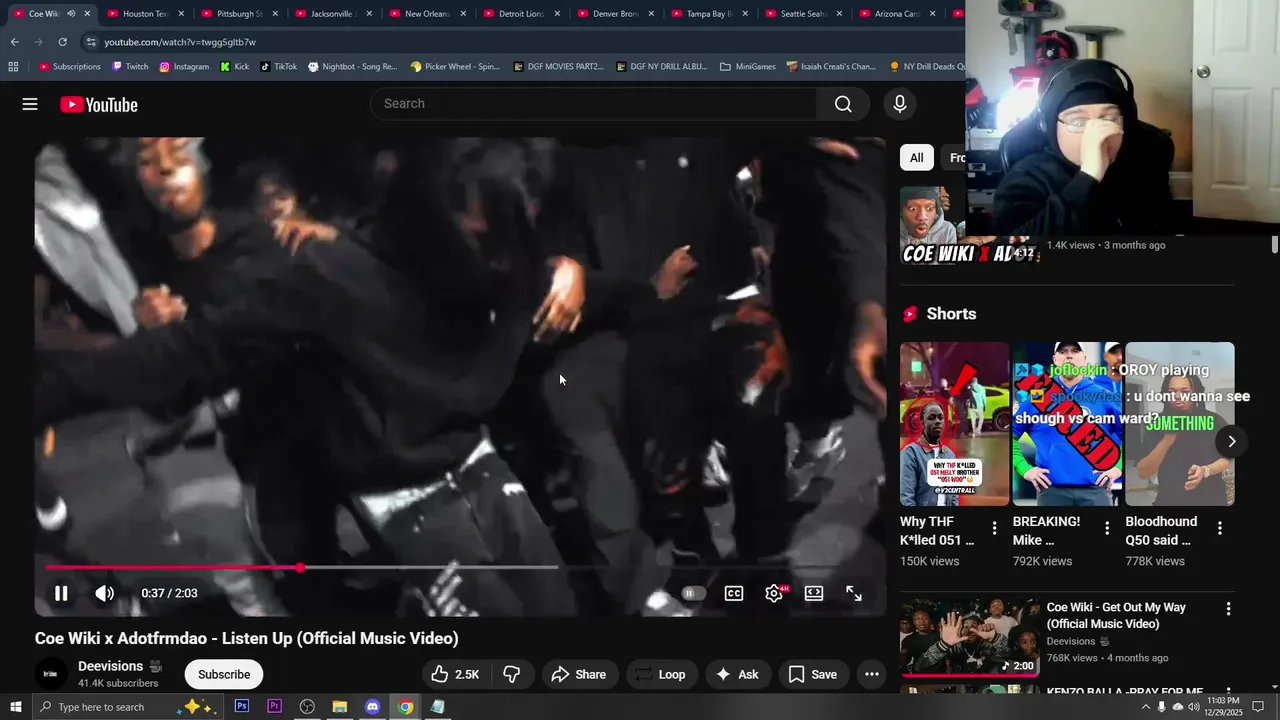
Task: Expand the MiniGames bookmark folder
Action: [x=748, y=67]
